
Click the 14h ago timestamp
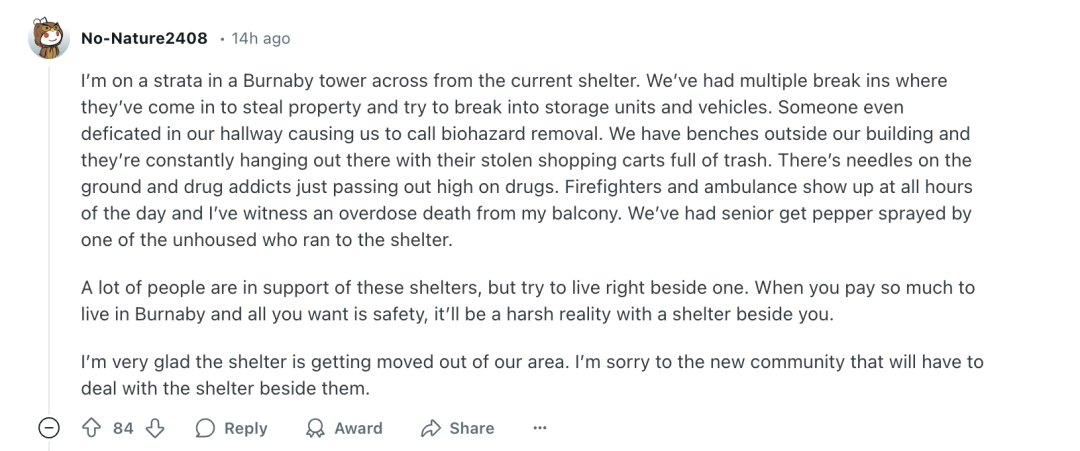[x=260, y=39]
